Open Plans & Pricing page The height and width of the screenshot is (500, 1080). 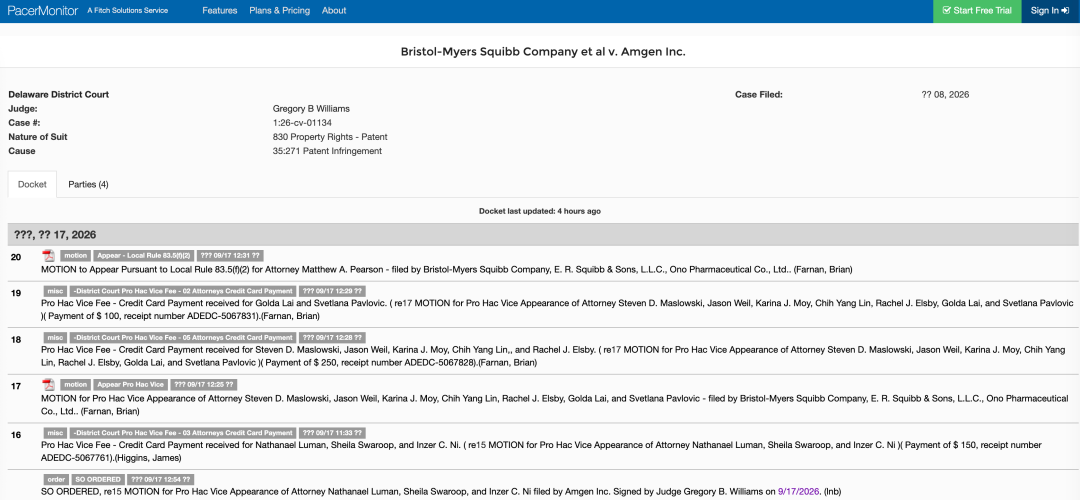coord(280,10)
